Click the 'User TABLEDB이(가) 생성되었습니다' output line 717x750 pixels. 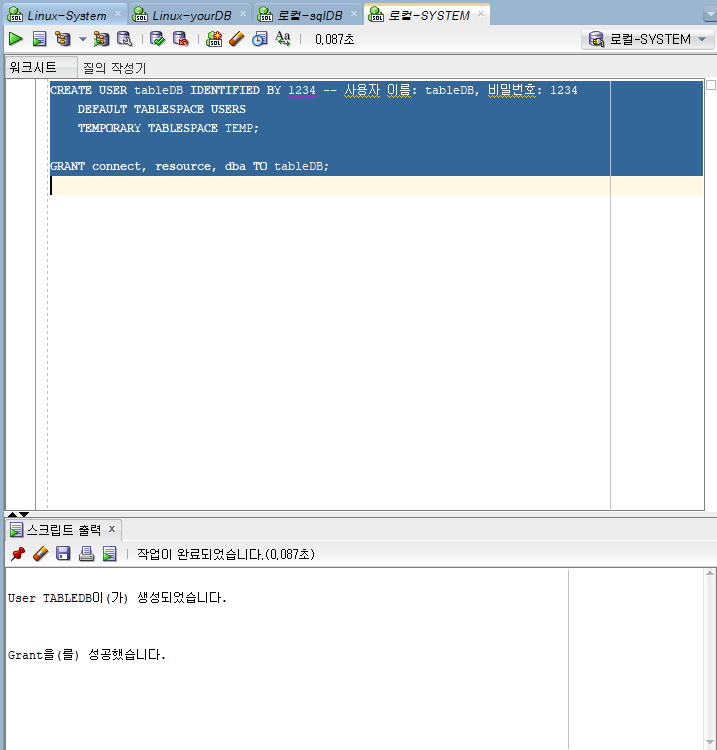(x=117, y=598)
